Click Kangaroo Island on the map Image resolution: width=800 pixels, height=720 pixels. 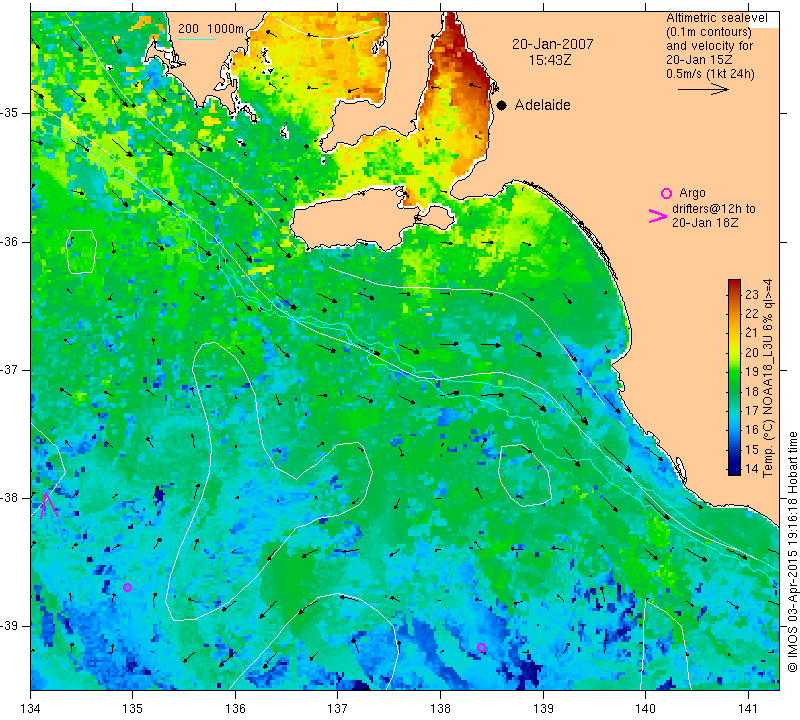[357, 220]
